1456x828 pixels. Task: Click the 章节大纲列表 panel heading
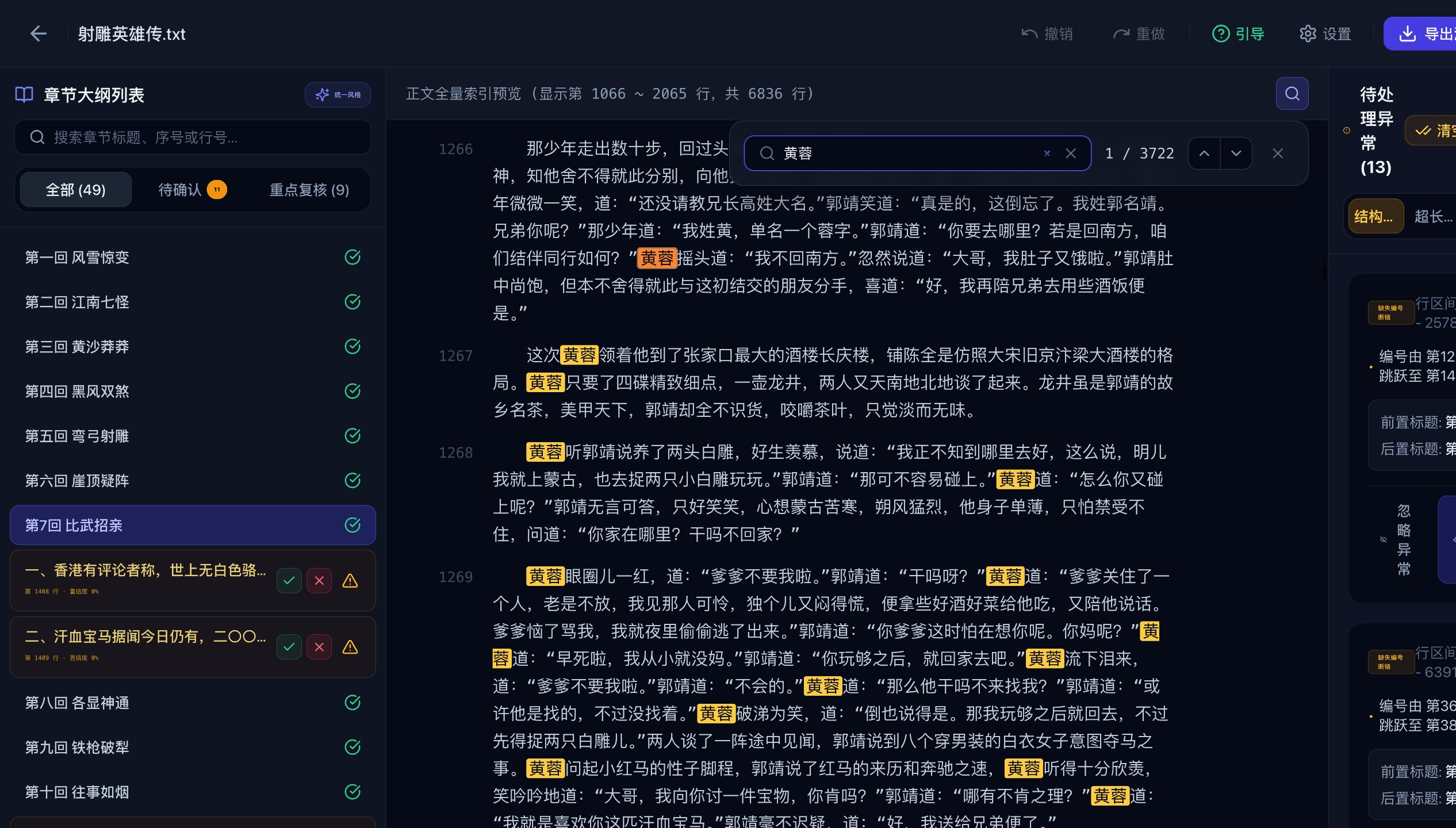94,95
